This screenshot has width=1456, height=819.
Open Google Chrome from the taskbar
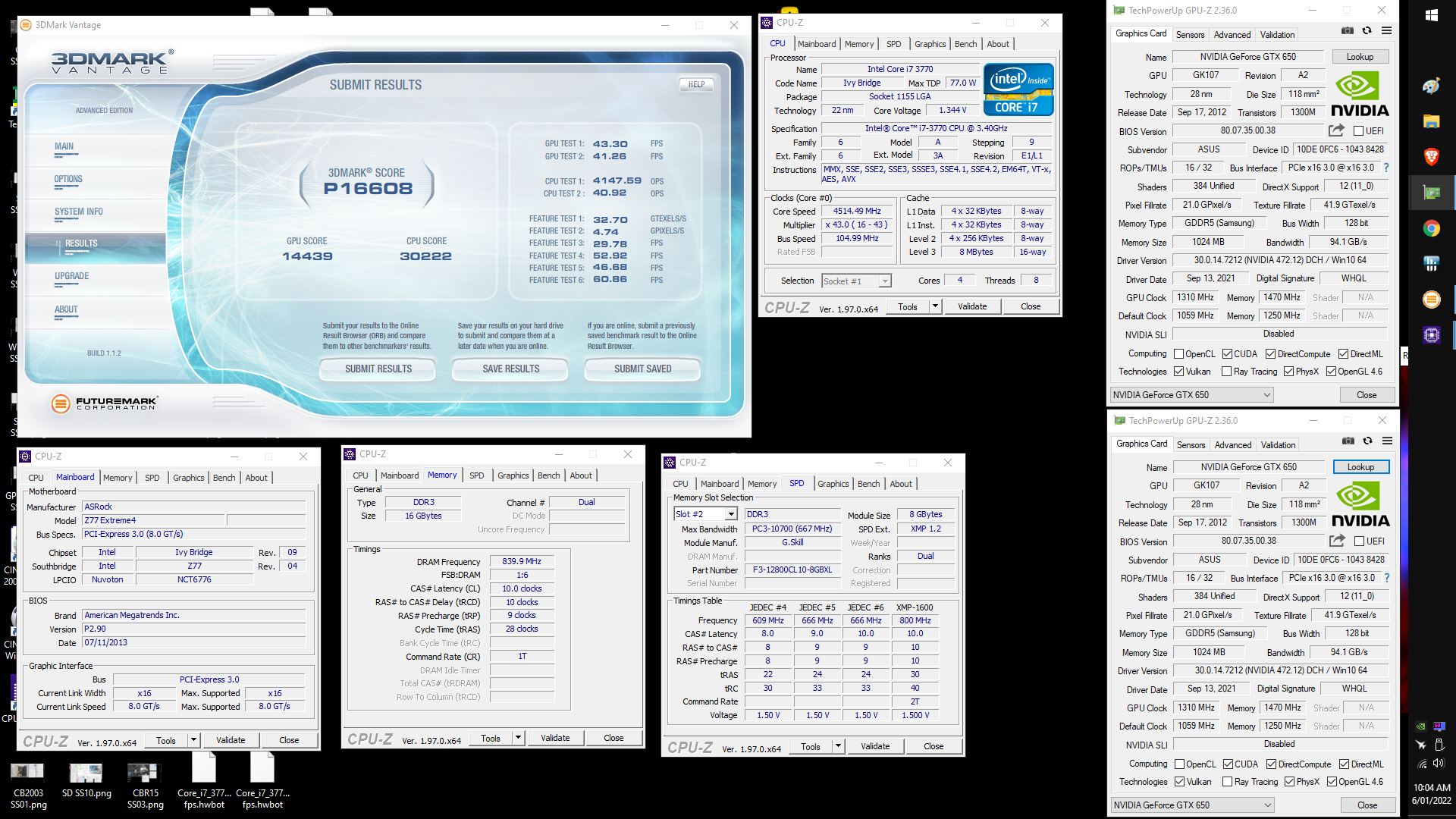point(1432,228)
